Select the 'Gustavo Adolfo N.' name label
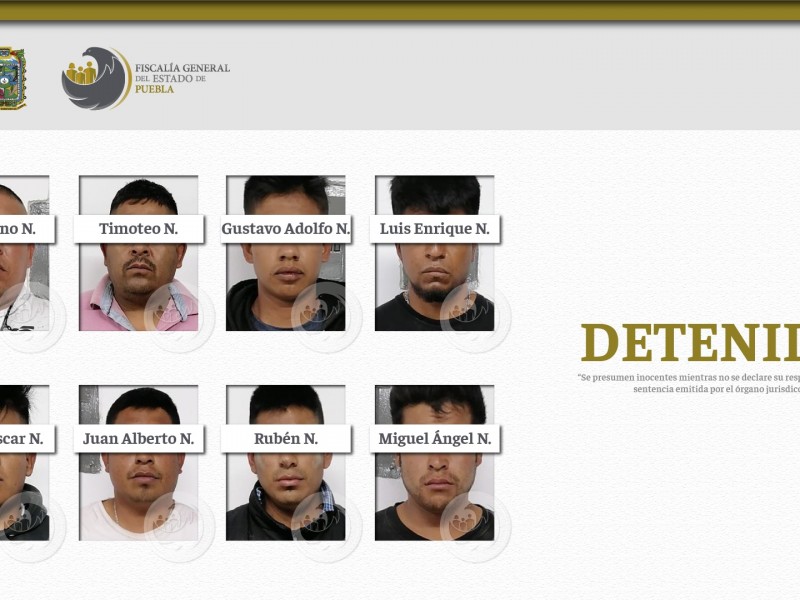This screenshot has height=600, width=800. pyautogui.click(x=286, y=229)
